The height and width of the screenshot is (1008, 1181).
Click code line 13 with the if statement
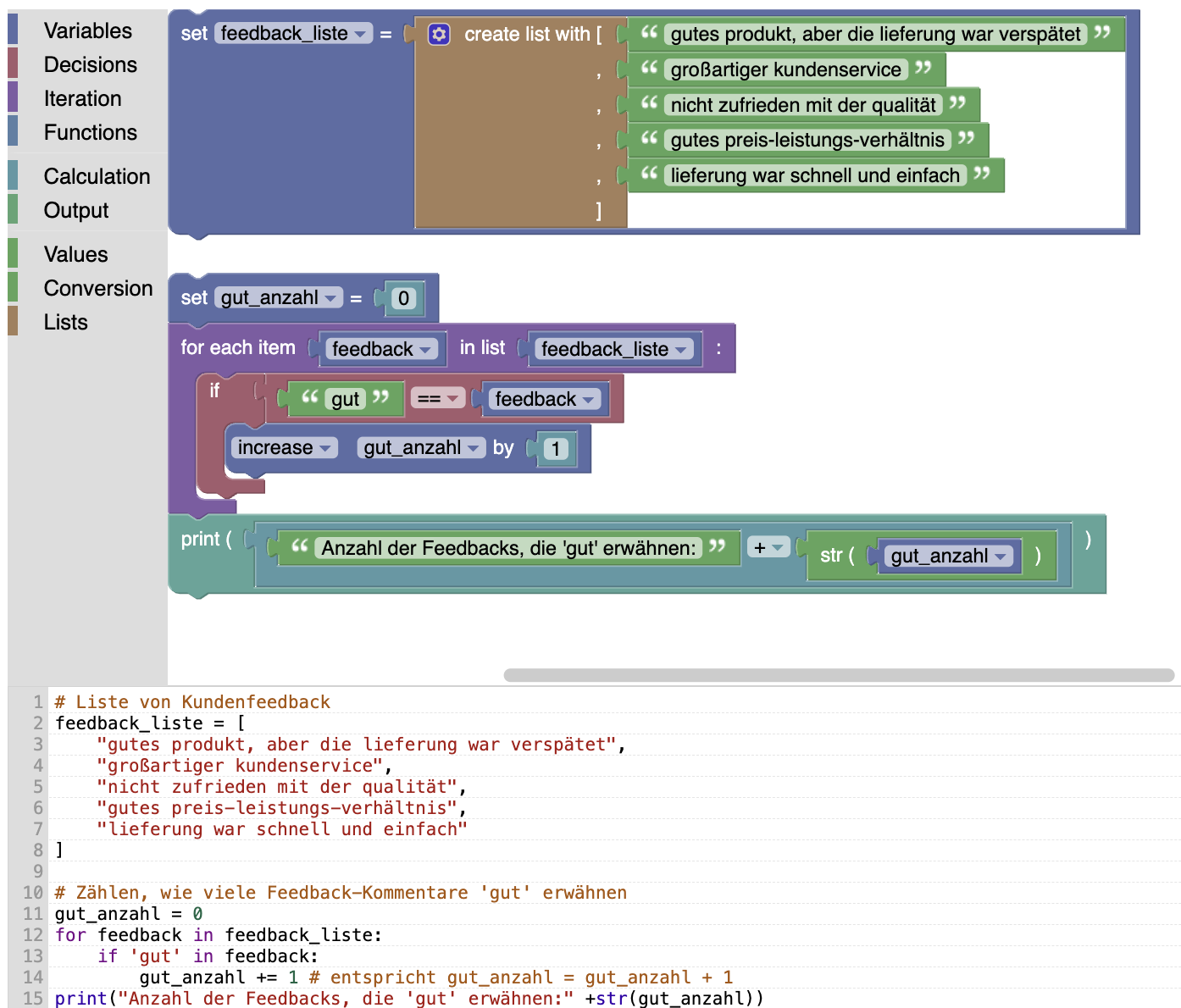point(208,956)
